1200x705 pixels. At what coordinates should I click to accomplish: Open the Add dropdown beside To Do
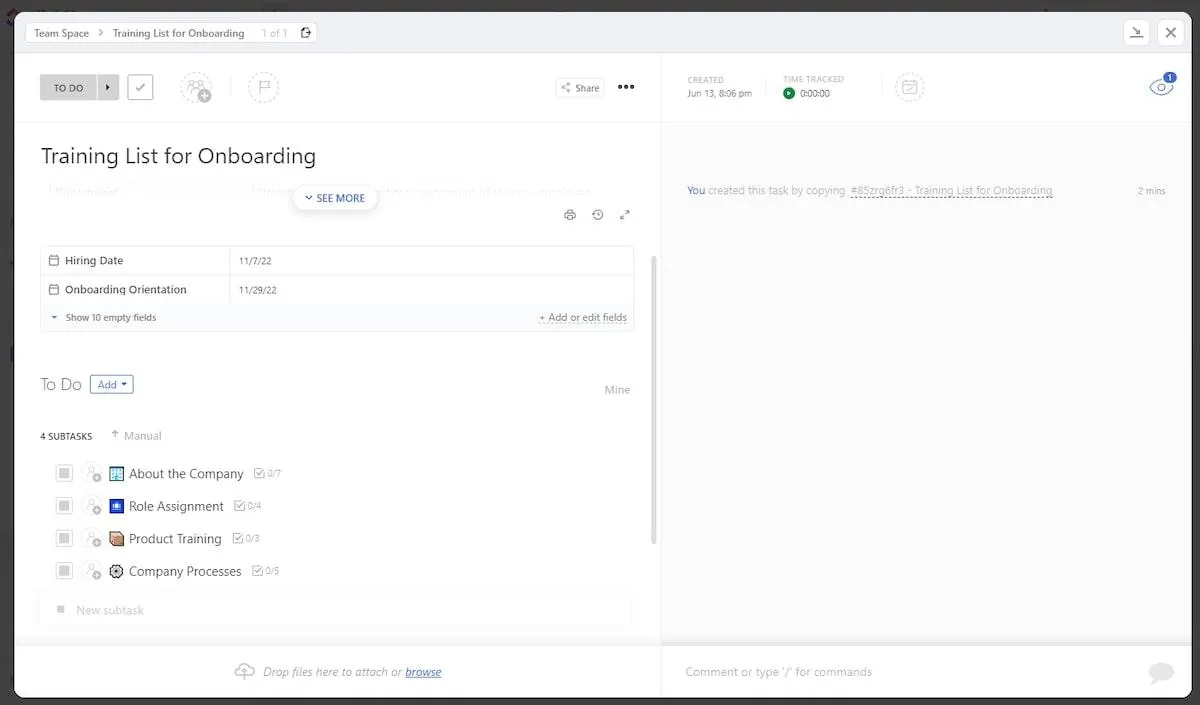112,384
